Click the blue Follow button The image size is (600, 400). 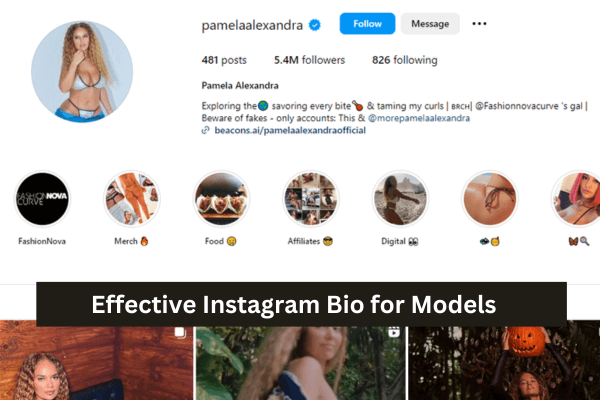tap(367, 23)
